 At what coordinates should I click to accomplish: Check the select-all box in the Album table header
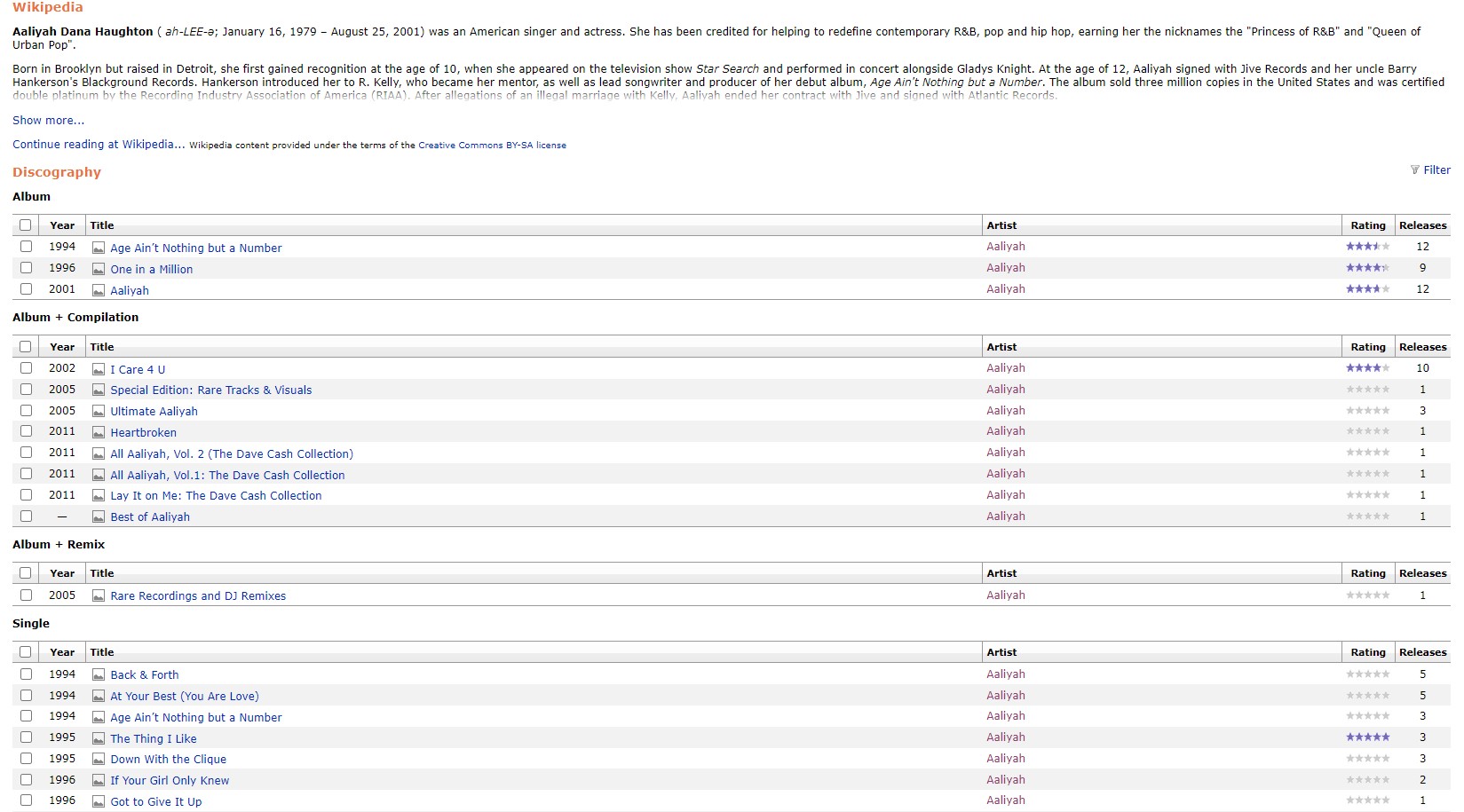pos(26,225)
